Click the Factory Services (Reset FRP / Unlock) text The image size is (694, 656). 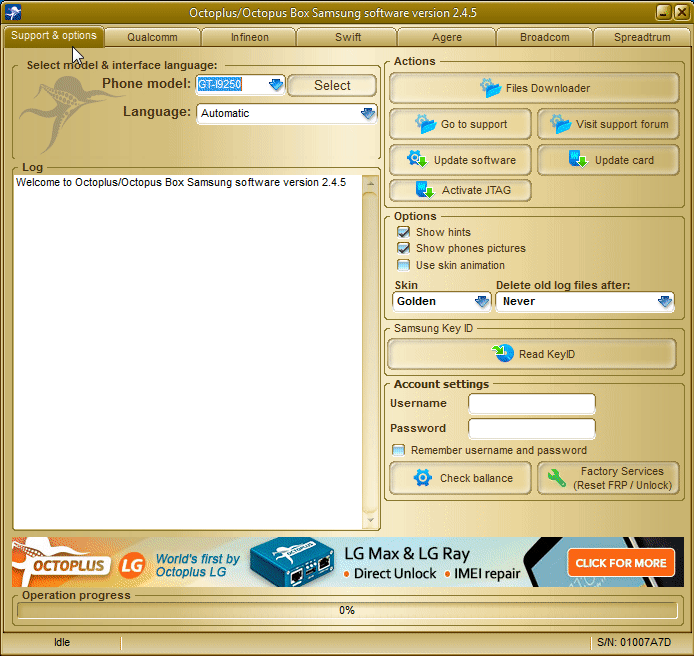622,478
